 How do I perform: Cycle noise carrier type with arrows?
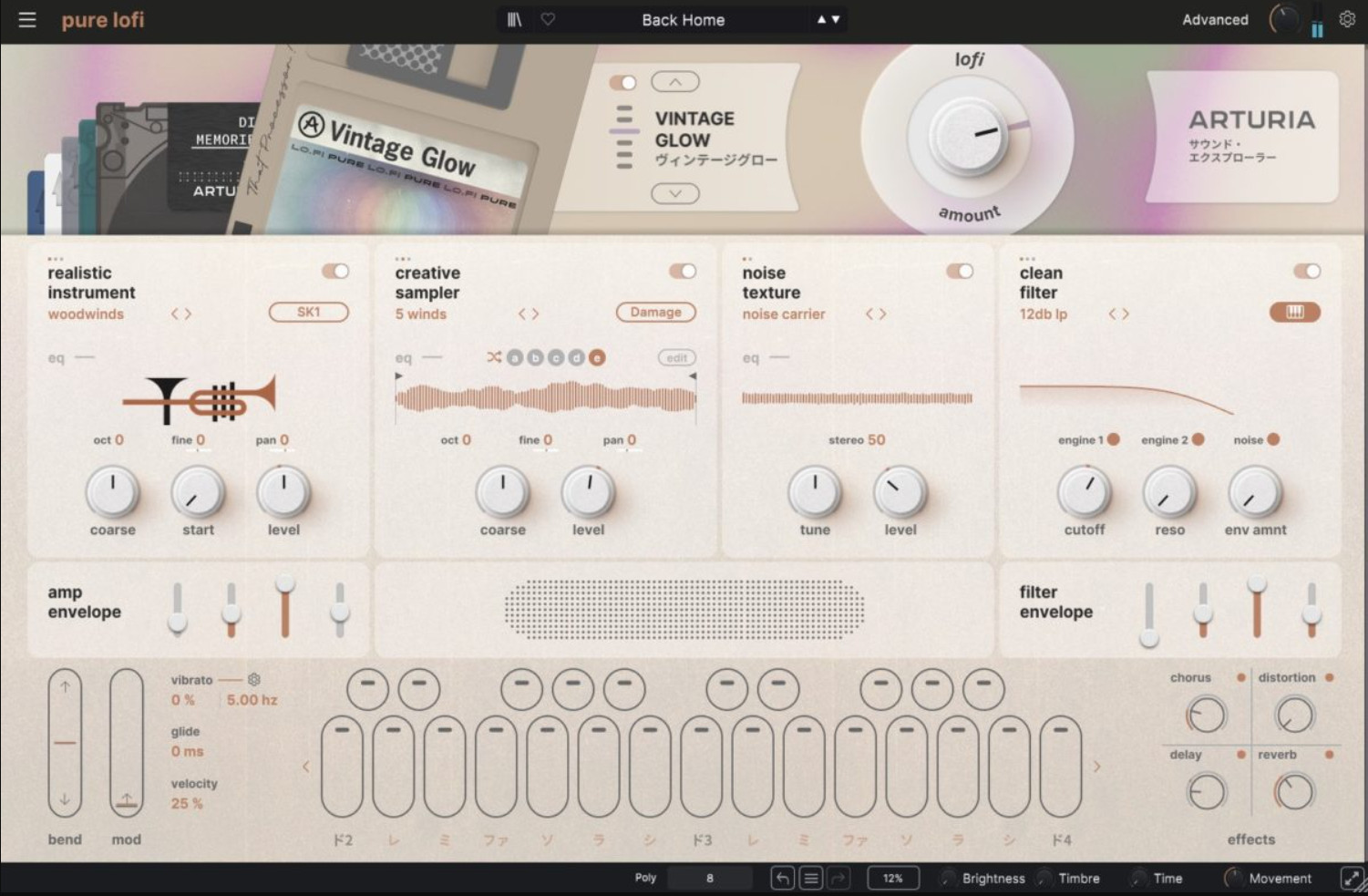click(876, 314)
